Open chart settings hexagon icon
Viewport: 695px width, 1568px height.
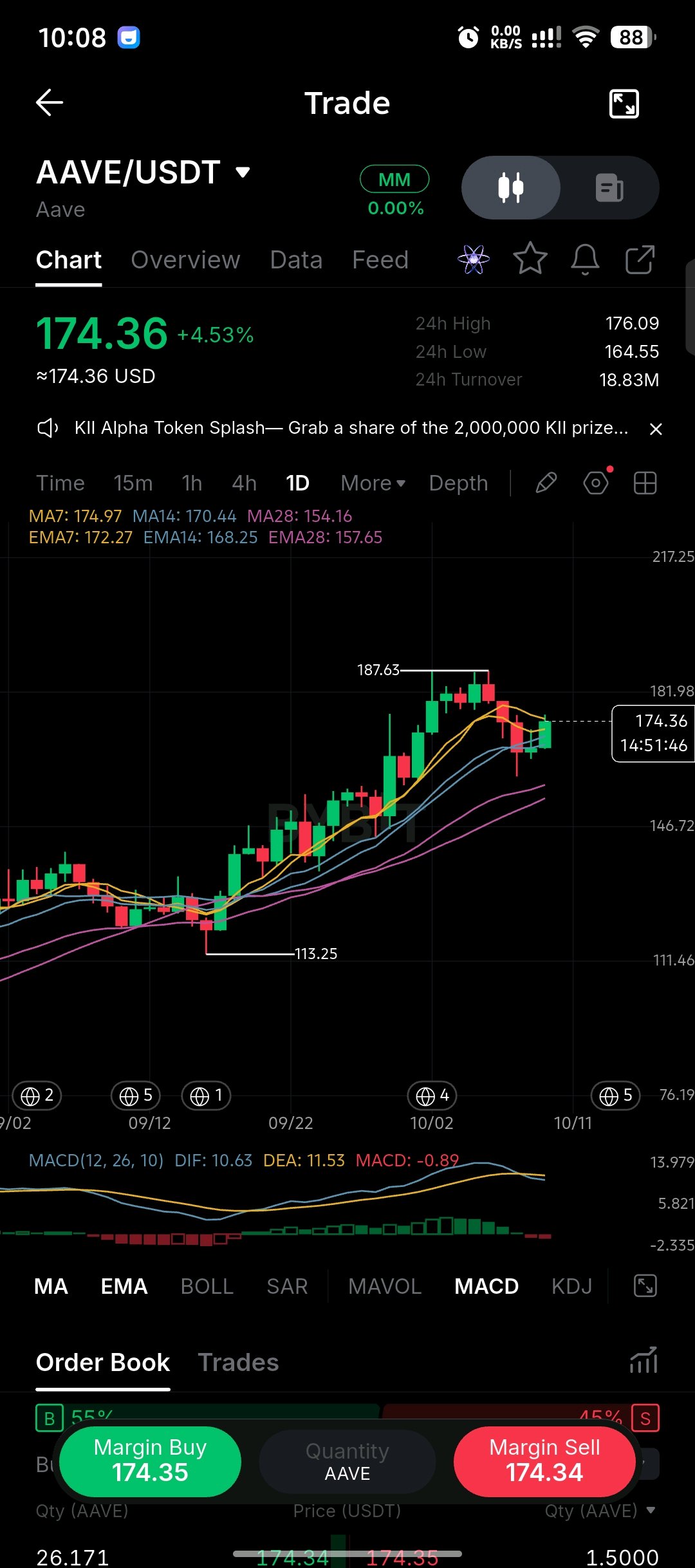(x=597, y=483)
